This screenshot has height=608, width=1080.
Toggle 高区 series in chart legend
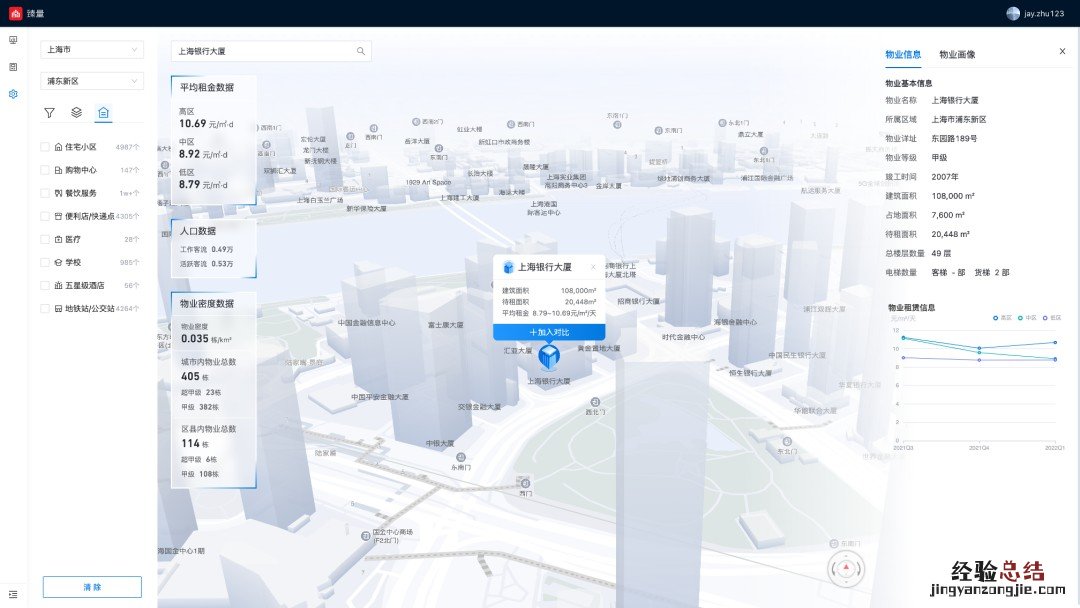point(1002,317)
